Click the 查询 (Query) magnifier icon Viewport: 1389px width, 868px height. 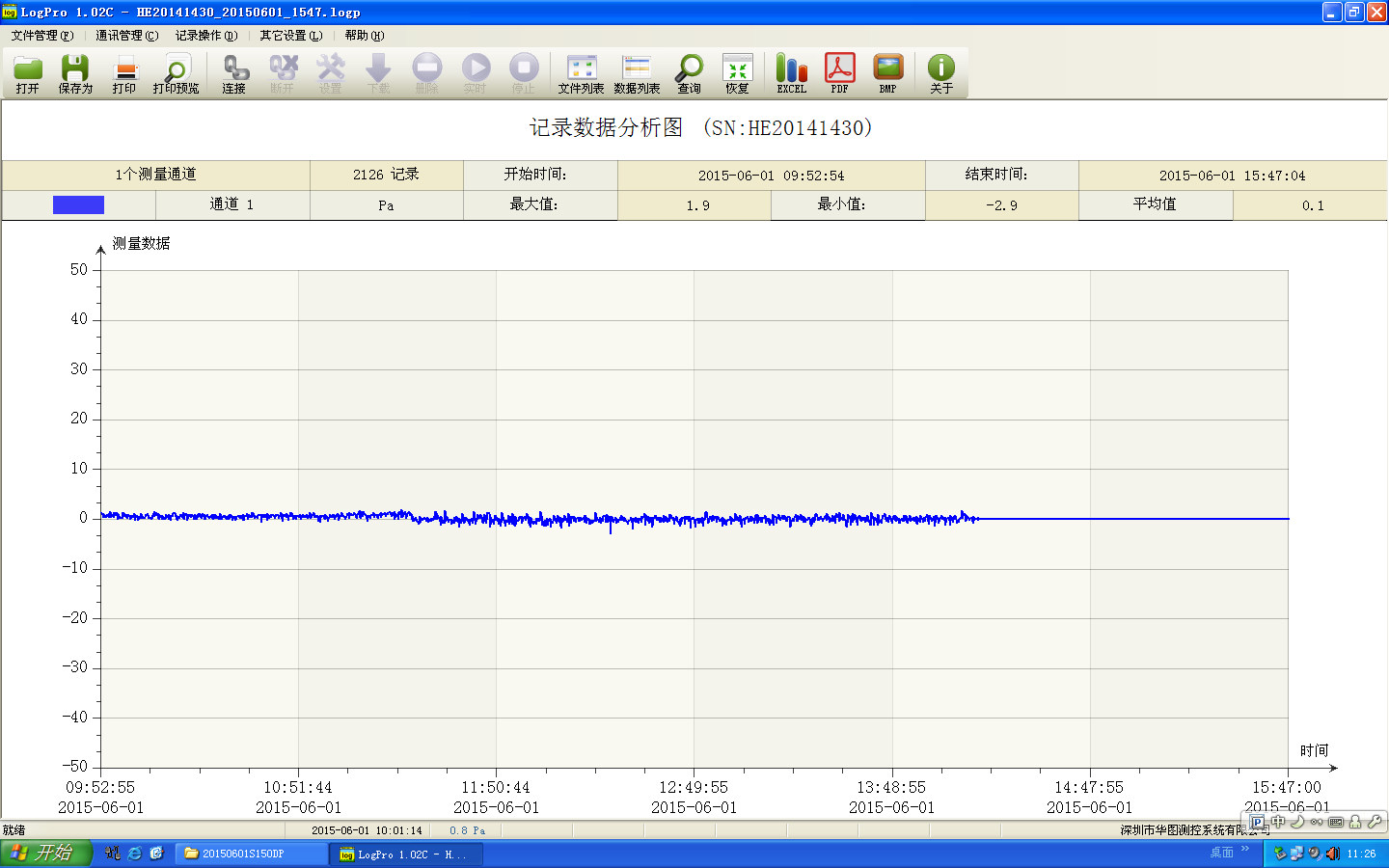[689, 73]
